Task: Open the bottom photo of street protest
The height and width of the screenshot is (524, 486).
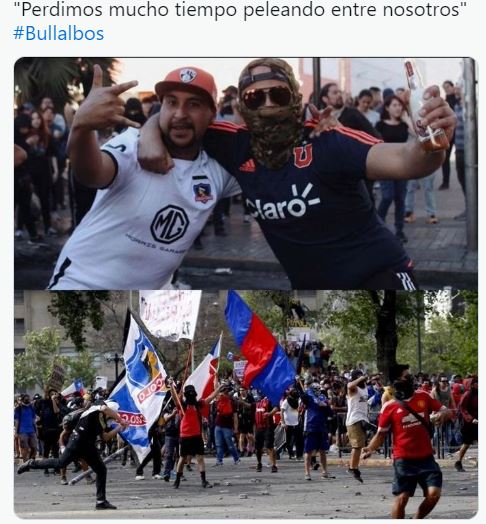Action: tap(246, 404)
